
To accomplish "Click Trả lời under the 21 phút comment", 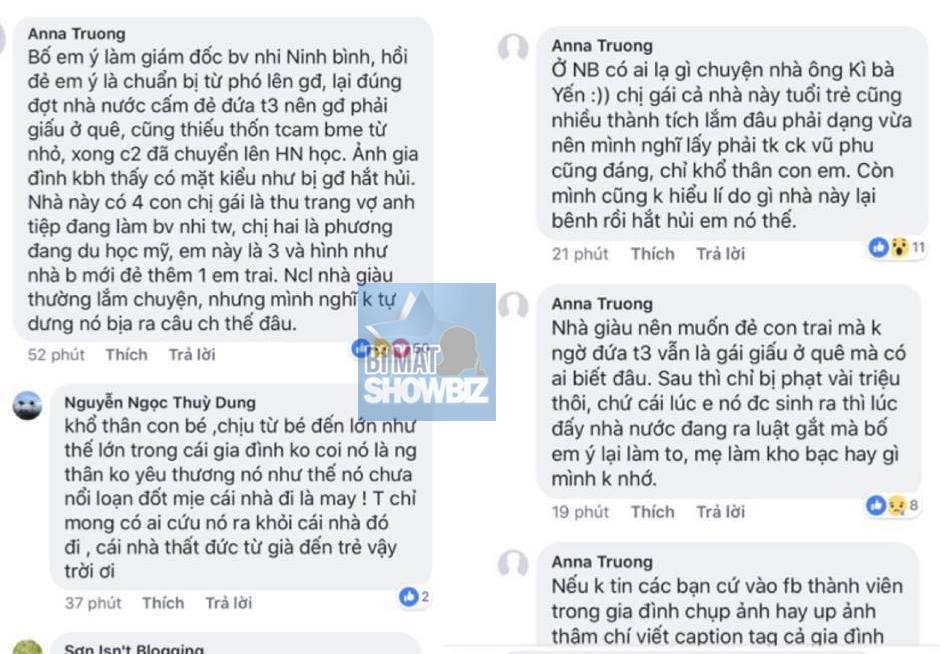I will click(x=721, y=254).
